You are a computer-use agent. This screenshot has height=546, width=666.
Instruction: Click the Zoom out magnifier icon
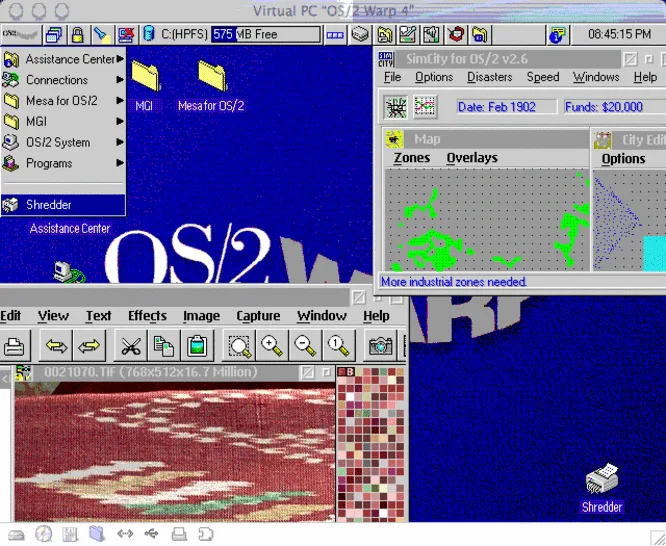[x=305, y=346]
